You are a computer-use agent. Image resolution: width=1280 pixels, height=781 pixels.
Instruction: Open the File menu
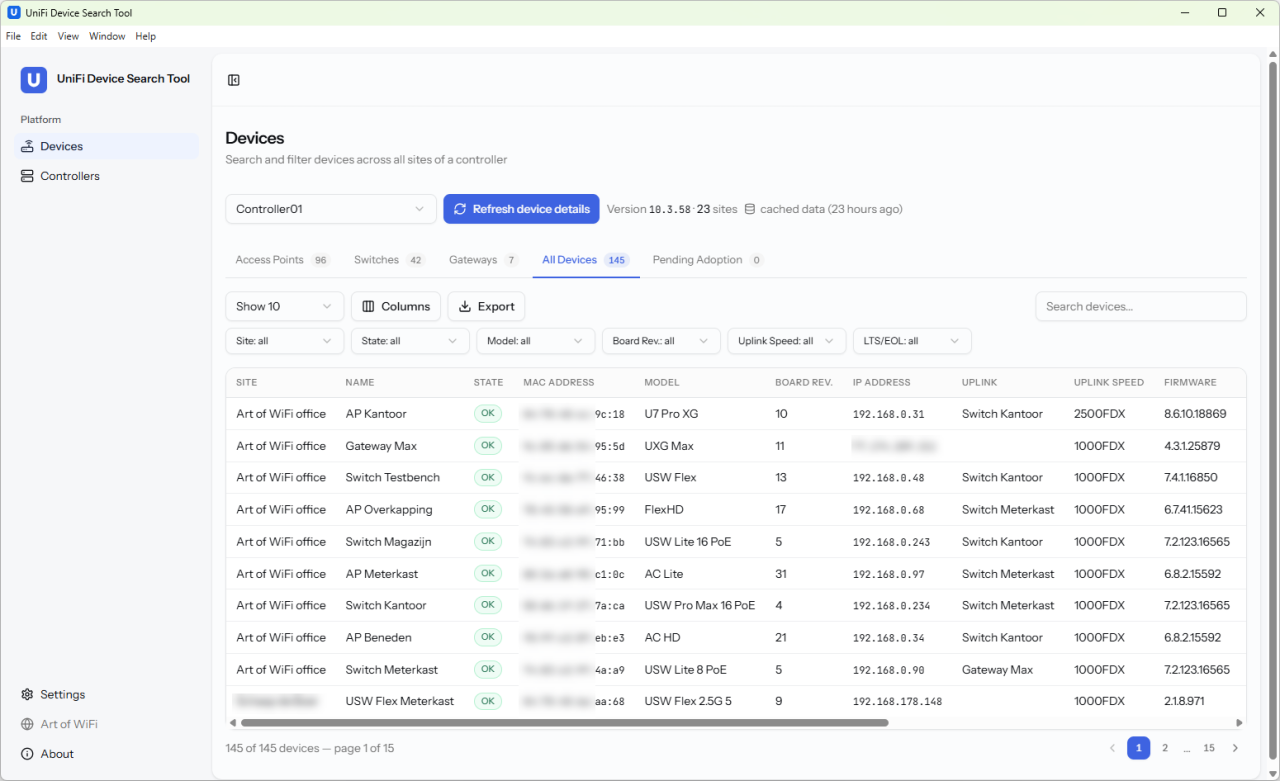(x=13, y=36)
